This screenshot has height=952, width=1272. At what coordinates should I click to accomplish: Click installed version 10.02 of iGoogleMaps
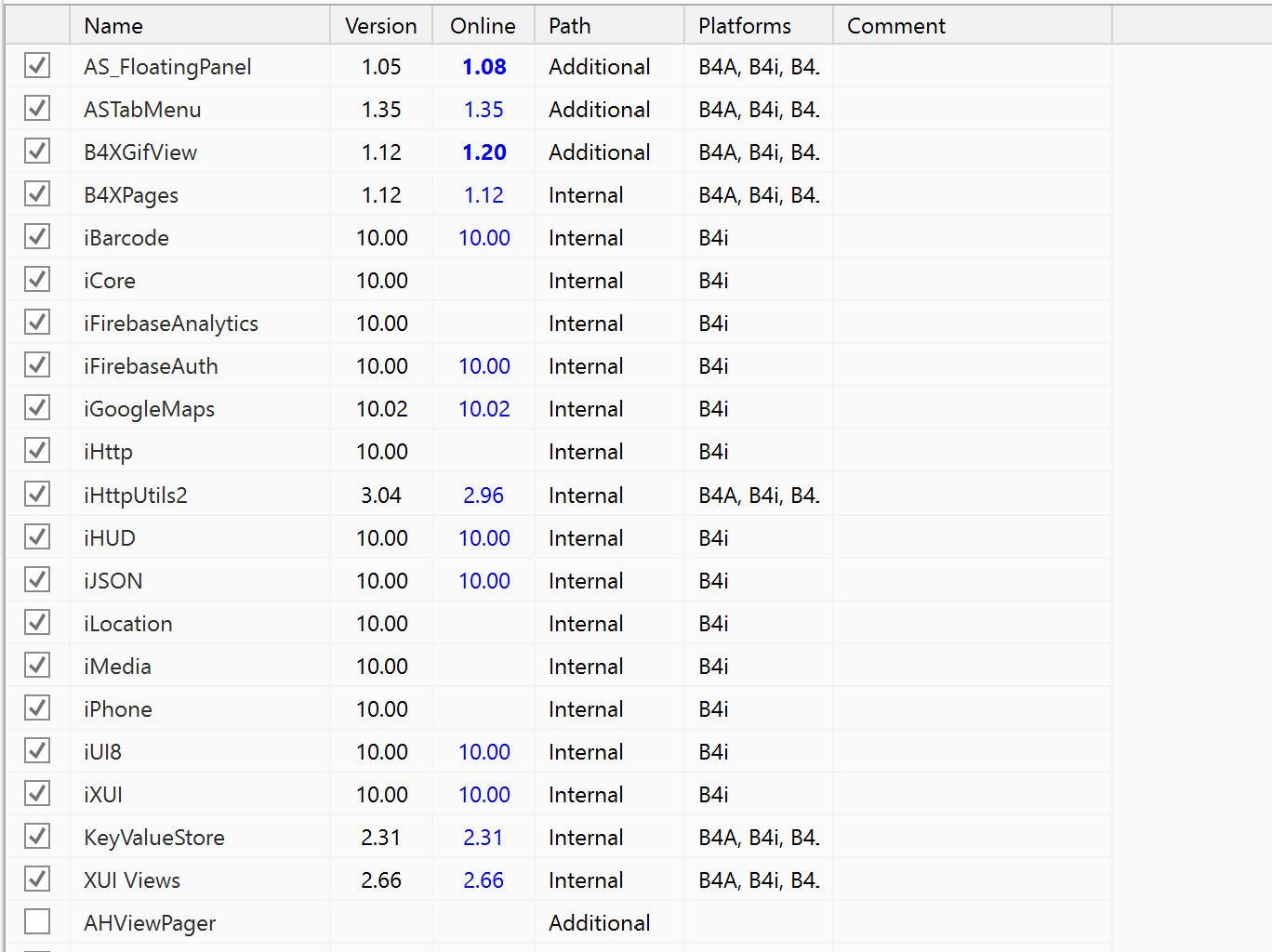coord(382,409)
